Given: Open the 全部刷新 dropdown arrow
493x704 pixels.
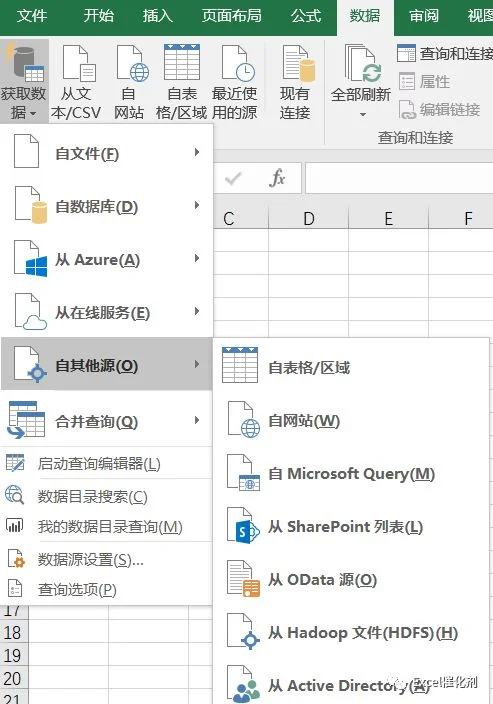Looking at the screenshot, I should [362, 115].
